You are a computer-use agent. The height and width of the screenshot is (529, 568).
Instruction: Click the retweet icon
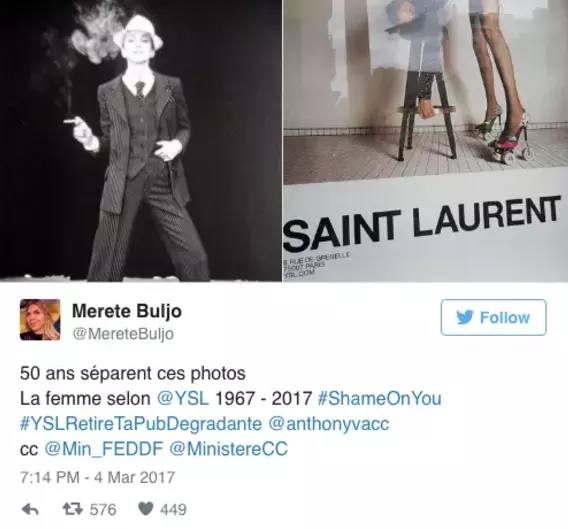click(73, 509)
